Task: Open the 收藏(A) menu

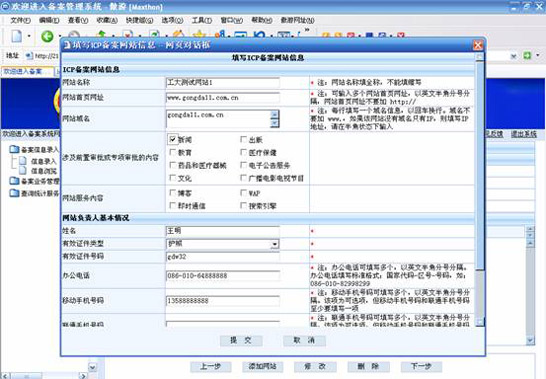Action: [x=107, y=20]
